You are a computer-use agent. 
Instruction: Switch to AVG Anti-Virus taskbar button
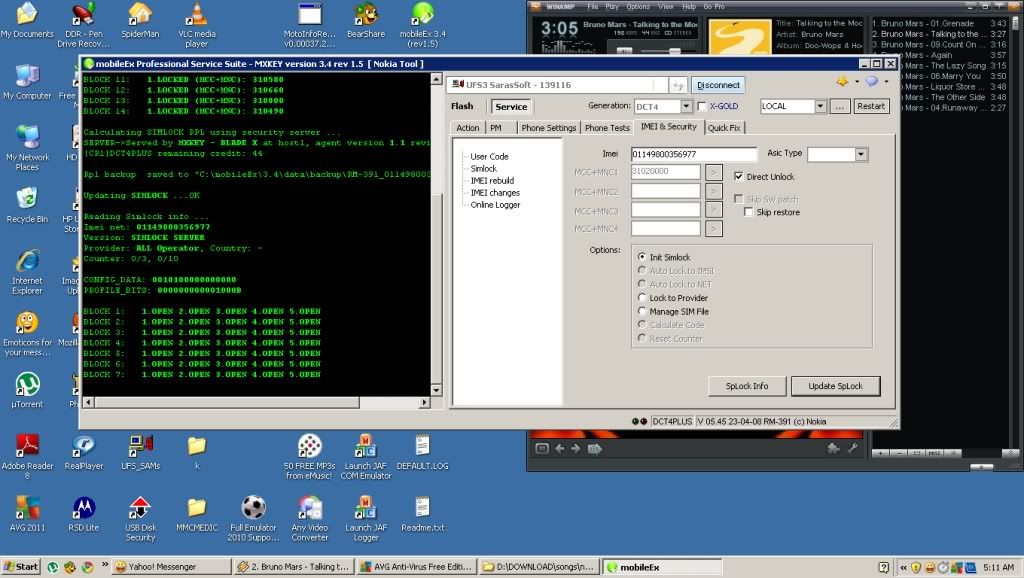point(416,567)
